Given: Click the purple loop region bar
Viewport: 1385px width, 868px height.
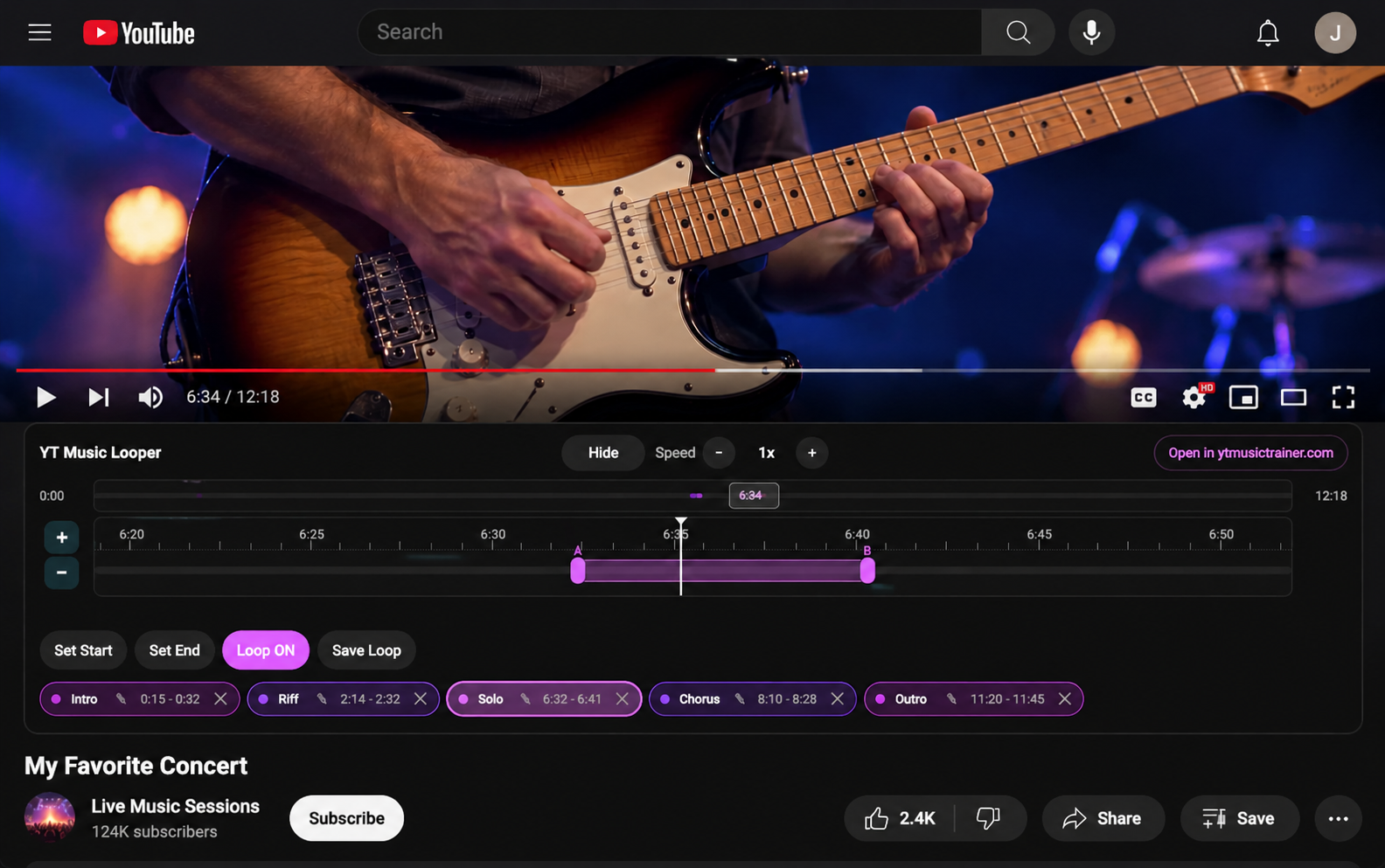Looking at the screenshot, I should click(722, 572).
